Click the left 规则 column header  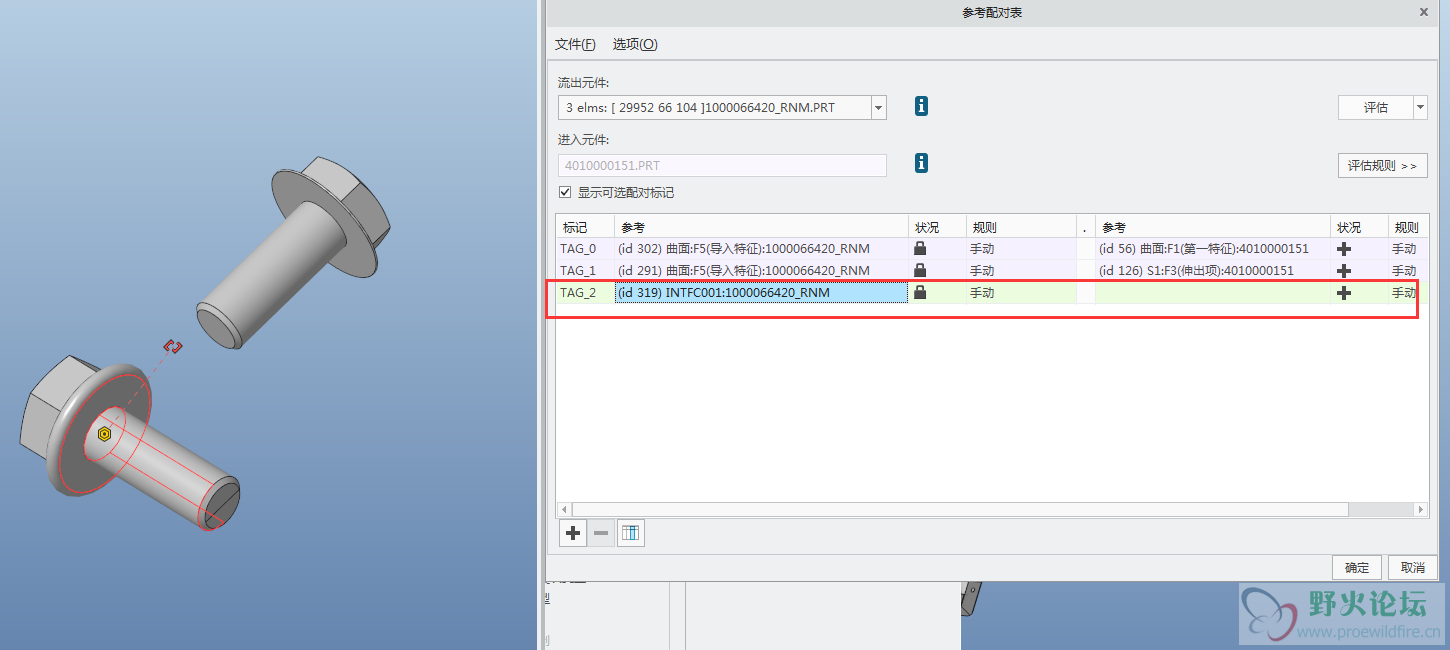(x=1021, y=227)
